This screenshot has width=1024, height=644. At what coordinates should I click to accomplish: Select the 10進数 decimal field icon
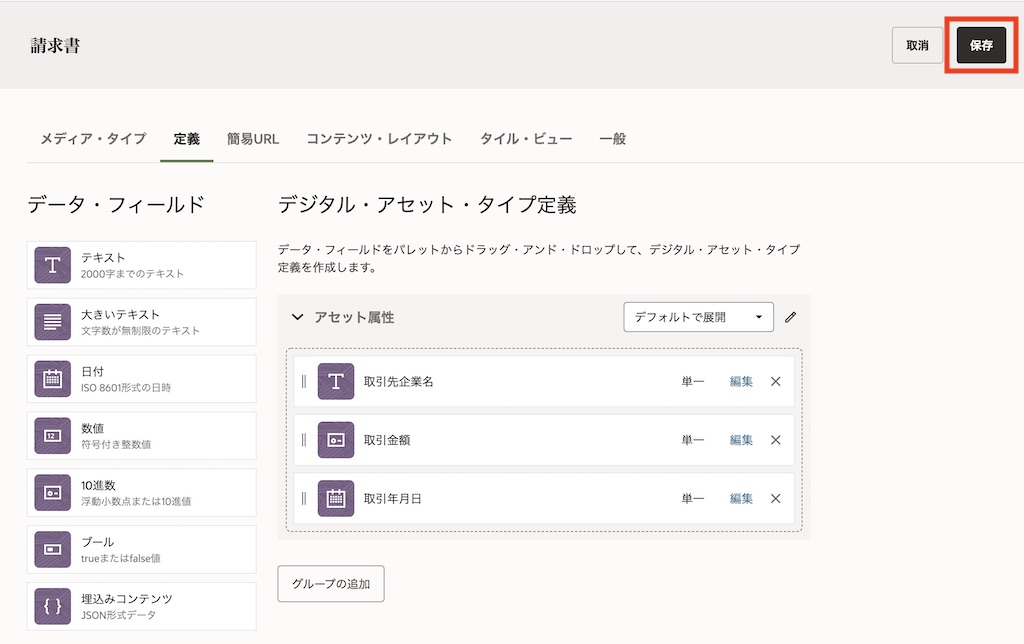[x=52, y=492]
